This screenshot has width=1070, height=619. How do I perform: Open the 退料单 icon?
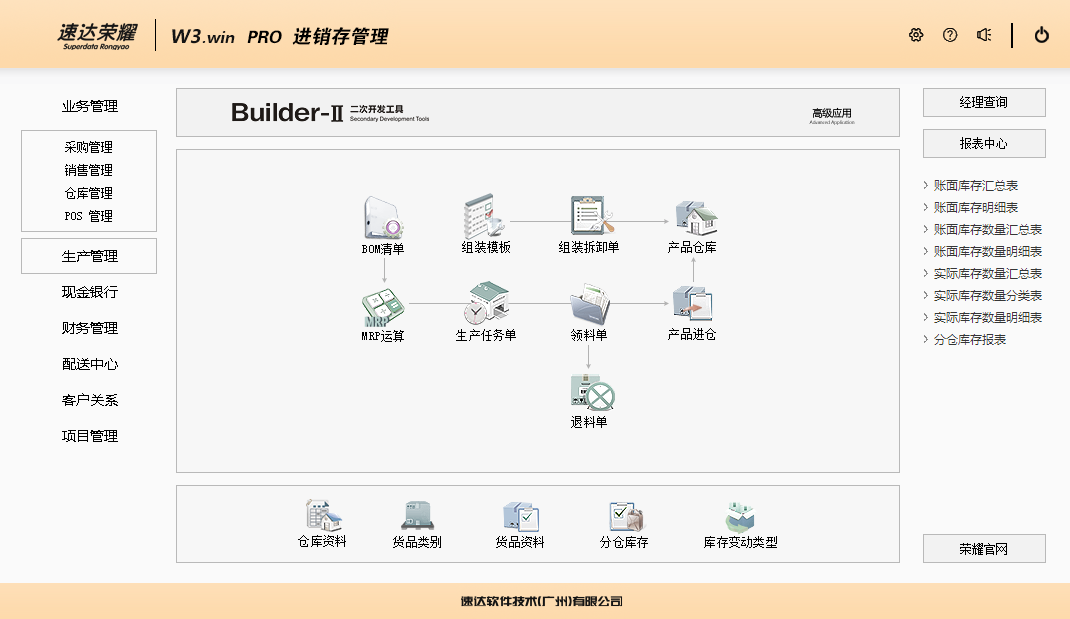[589, 391]
